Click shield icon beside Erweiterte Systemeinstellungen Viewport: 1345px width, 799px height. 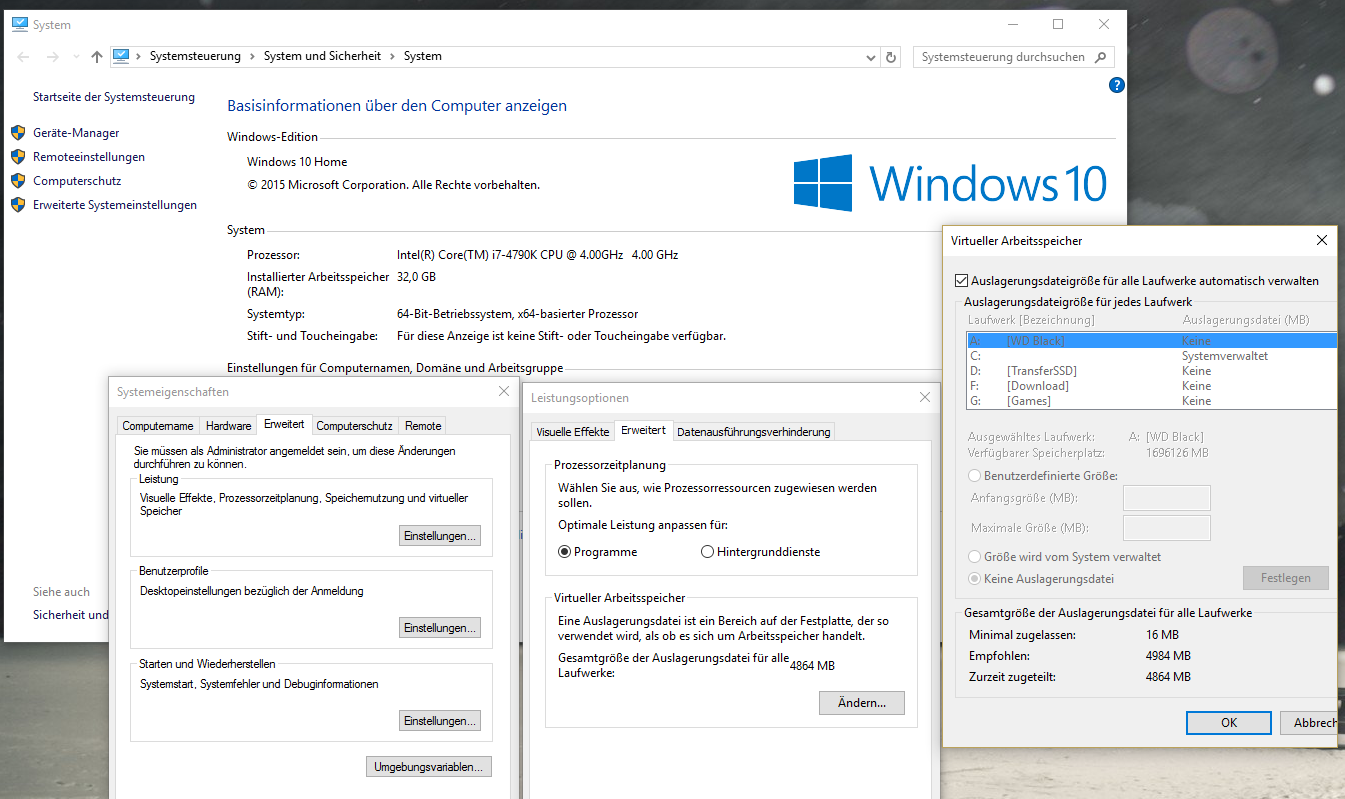[x=17, y=204]
